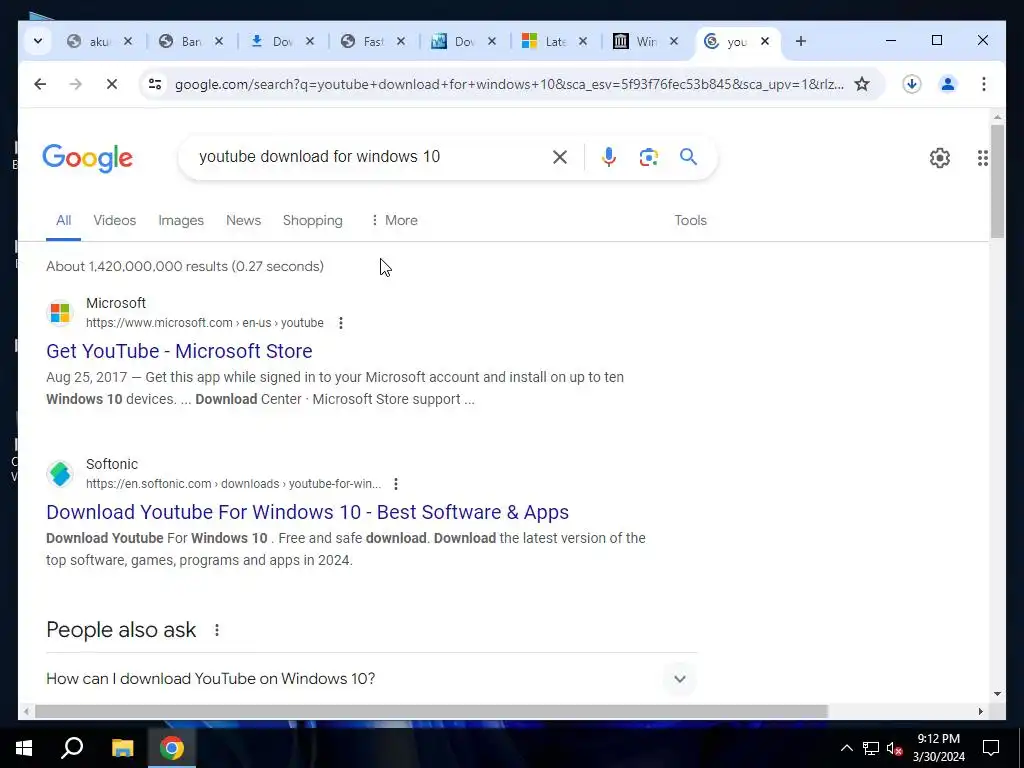The image size is (1024, 768).
Task: Close the 'aku' tab
Action: tap(128, 41)
